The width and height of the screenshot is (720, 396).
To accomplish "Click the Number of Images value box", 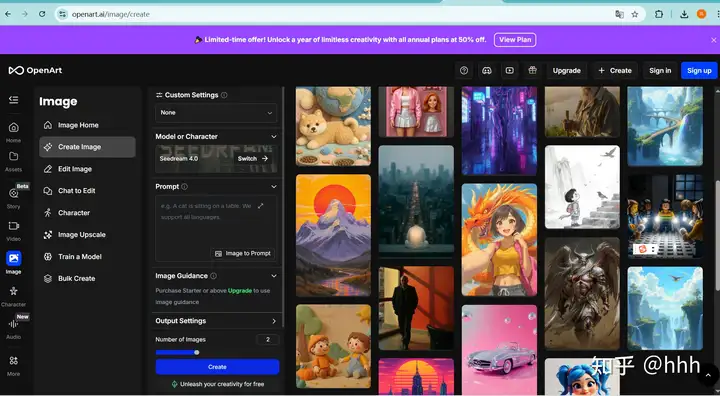I will pyautogui.click(x=268, y=339).
